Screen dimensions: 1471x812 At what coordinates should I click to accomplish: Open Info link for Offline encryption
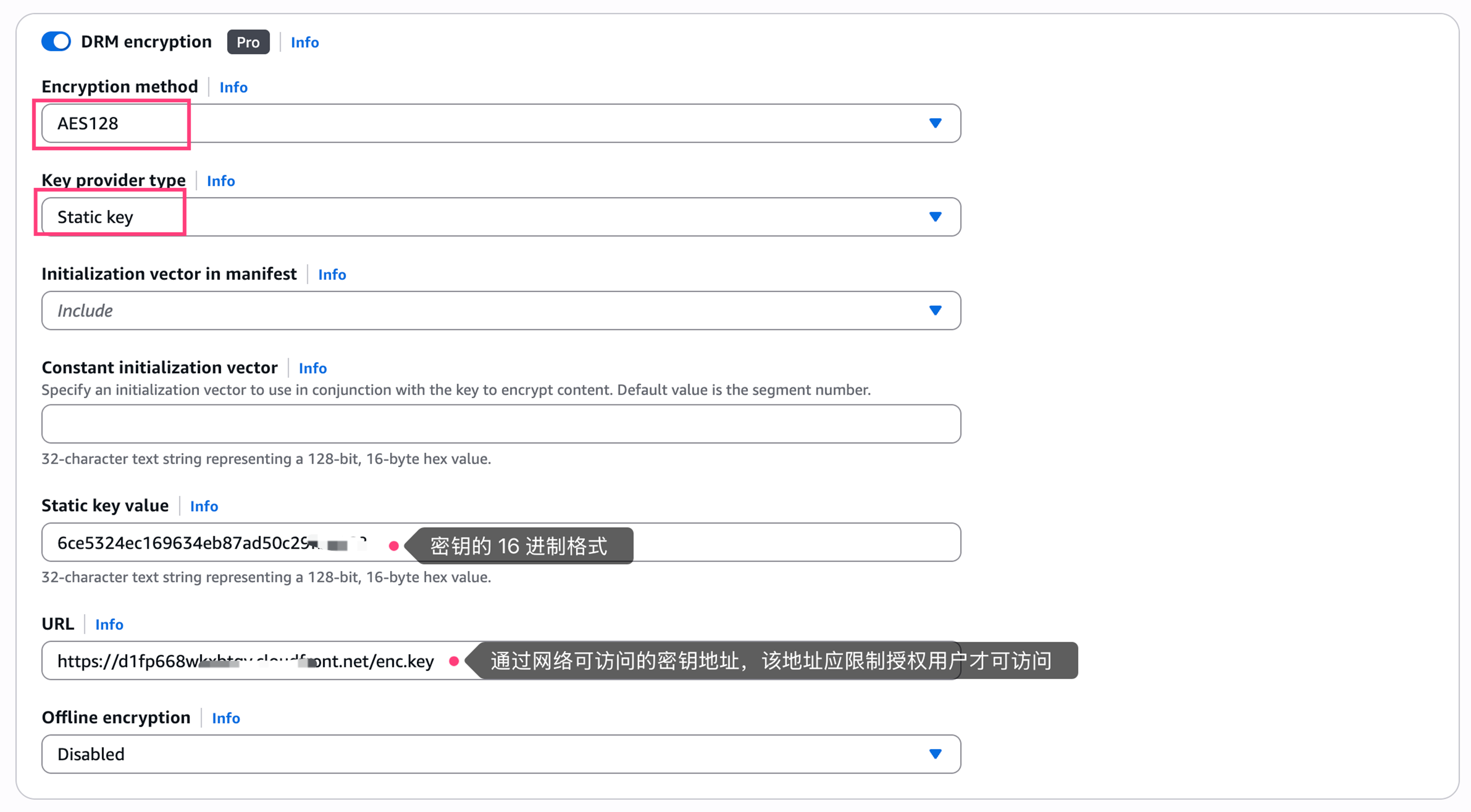tap(226, 718)
